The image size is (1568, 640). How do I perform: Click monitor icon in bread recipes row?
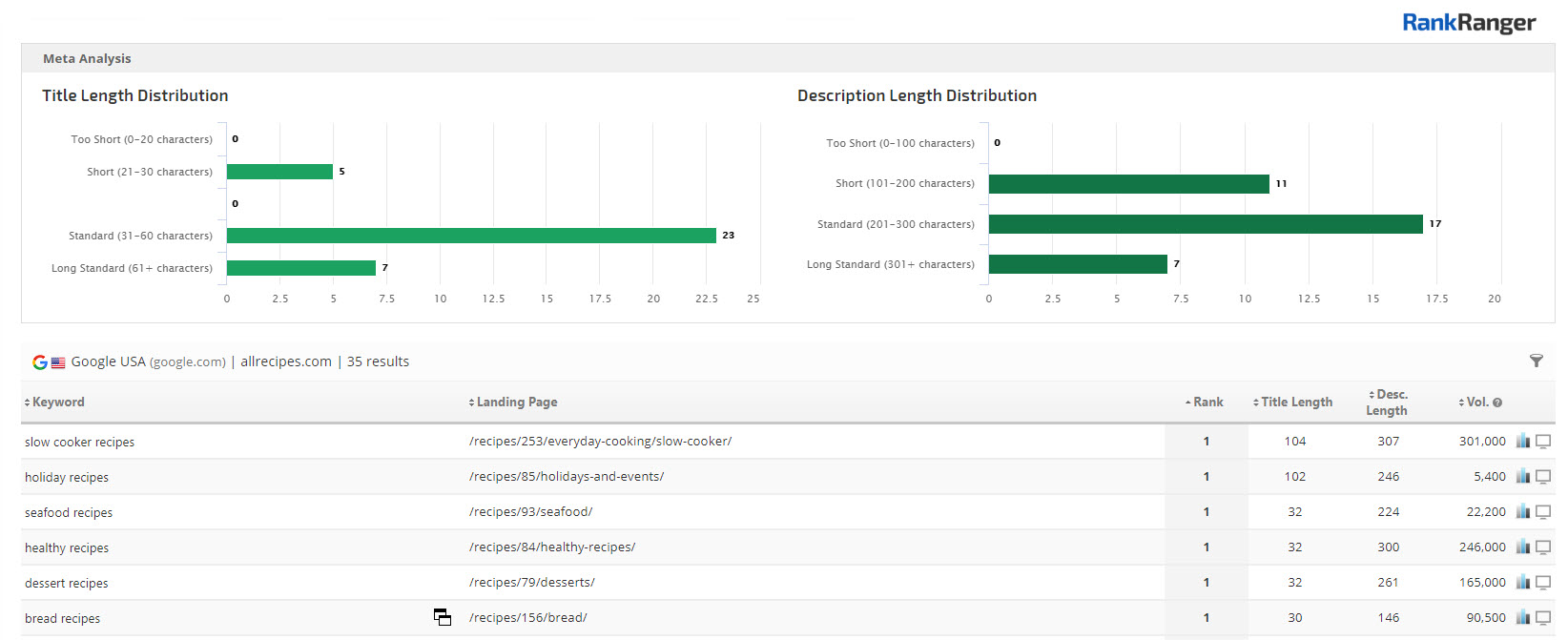click(1542, 618)
